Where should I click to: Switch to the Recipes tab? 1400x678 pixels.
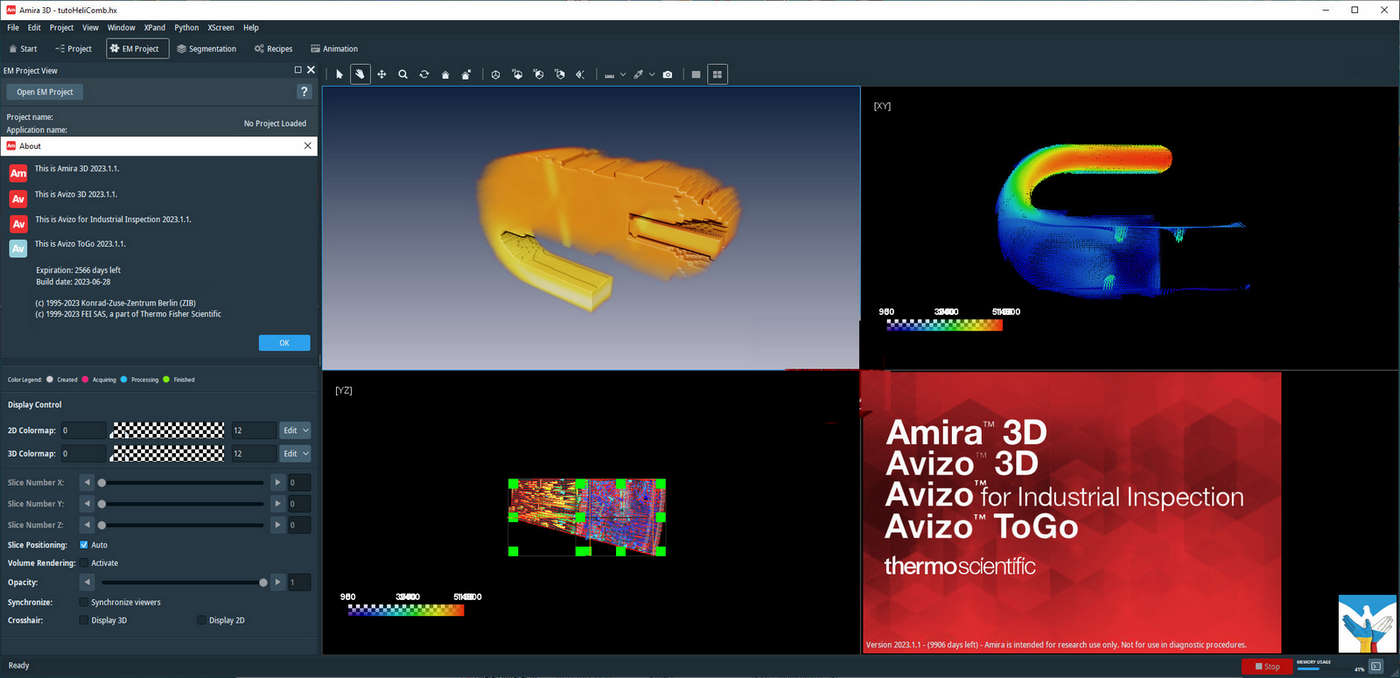[x=273, y=48]
